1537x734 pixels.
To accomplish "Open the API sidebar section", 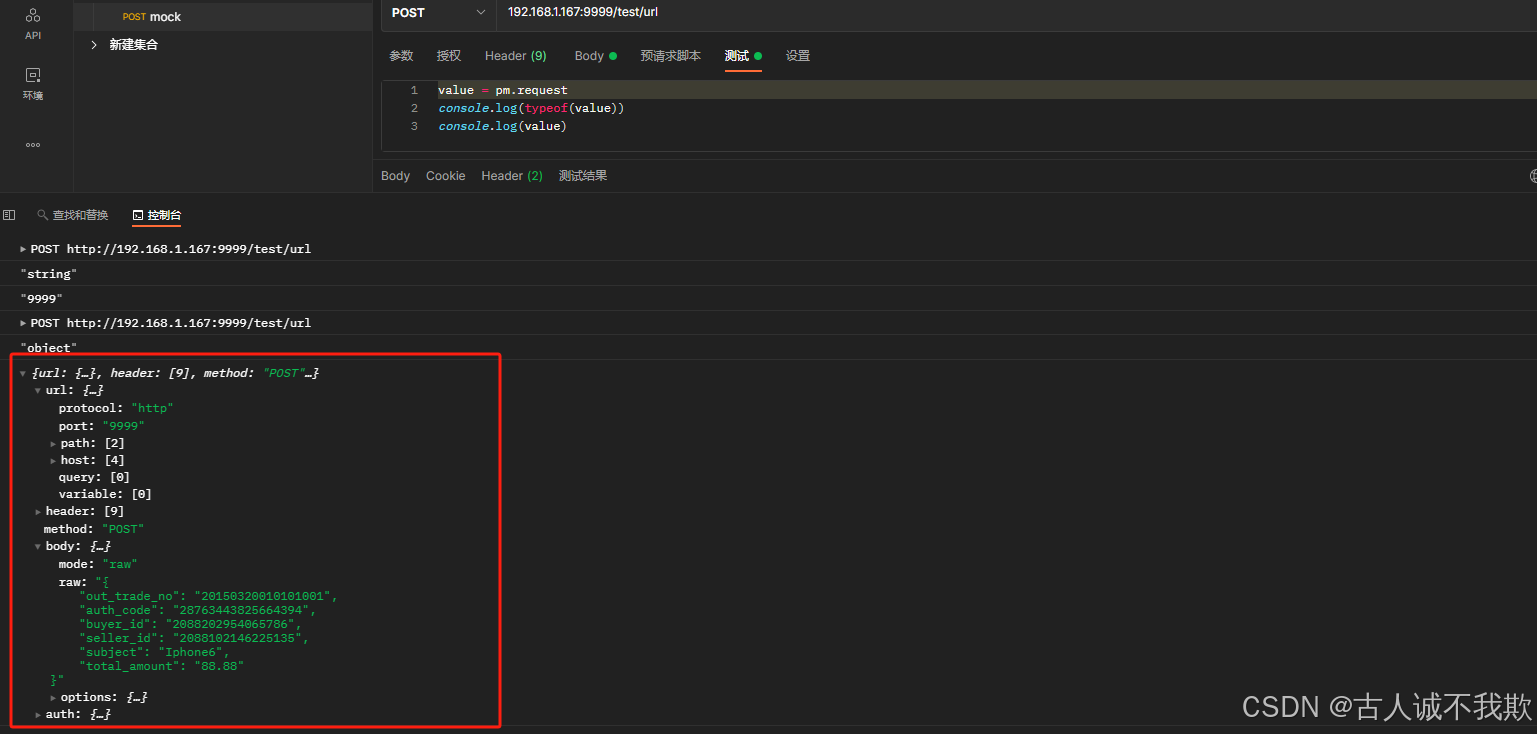I will (33, 23).
